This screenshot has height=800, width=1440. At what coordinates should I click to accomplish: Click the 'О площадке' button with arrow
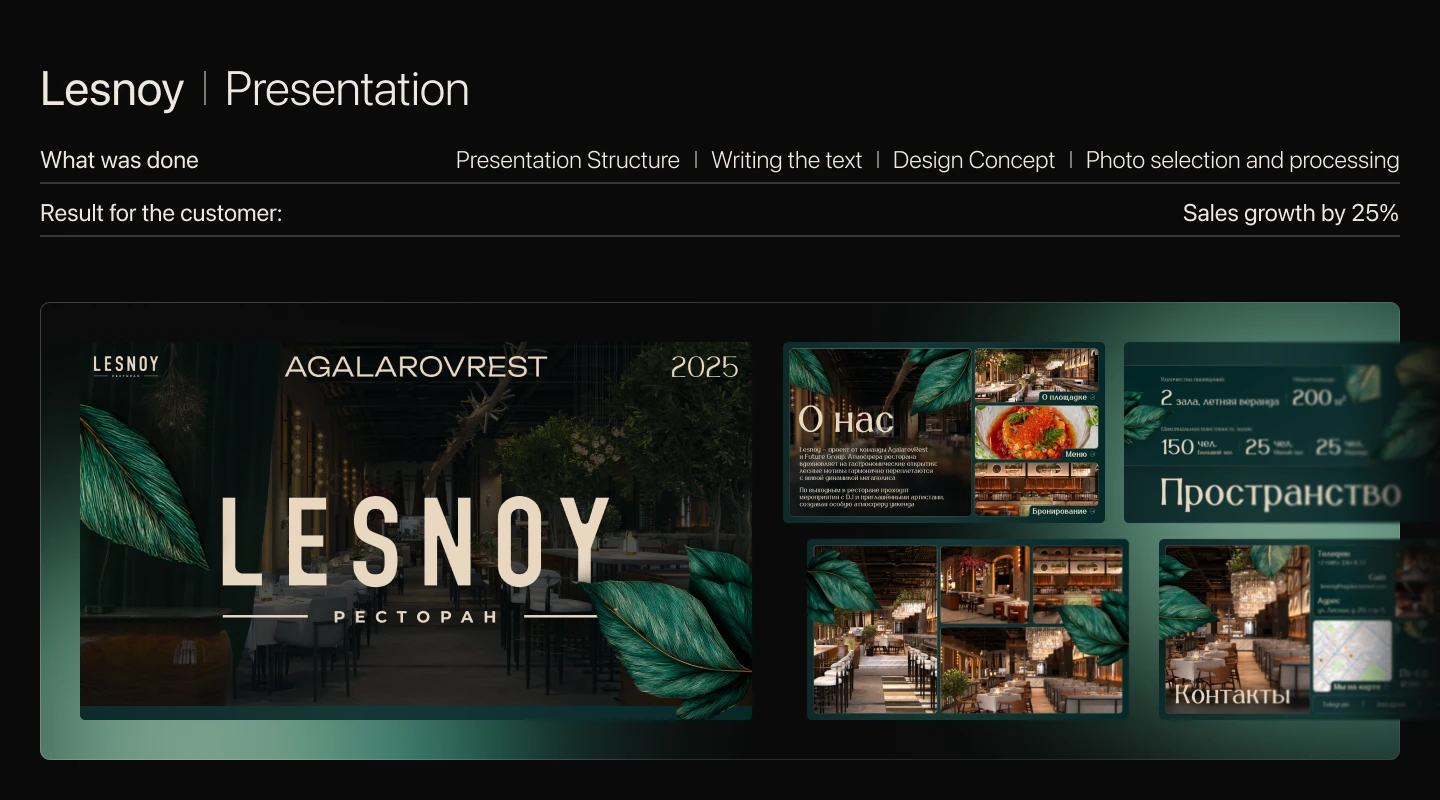click(1067, 397)
